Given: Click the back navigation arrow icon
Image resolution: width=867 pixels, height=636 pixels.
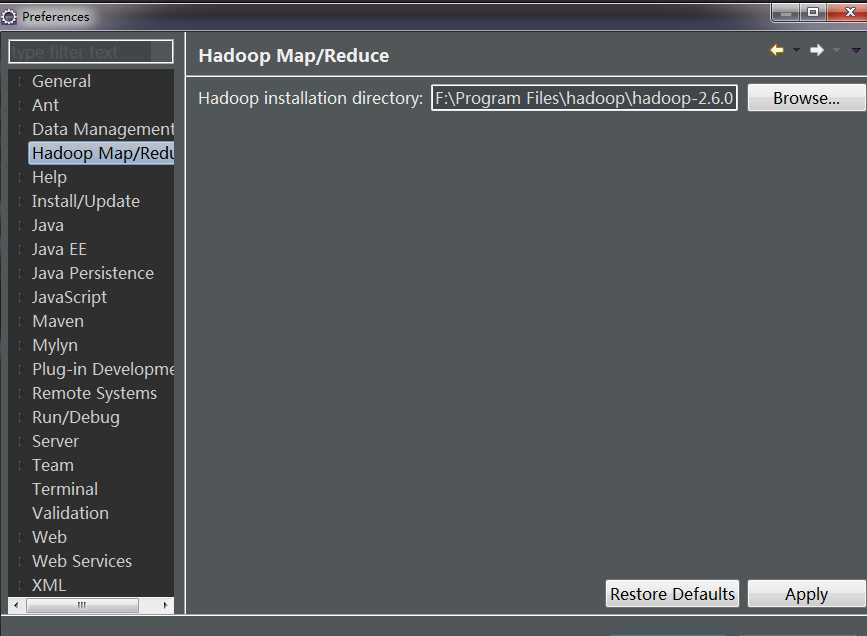Looking at the screenshot, I should point(776,50).
